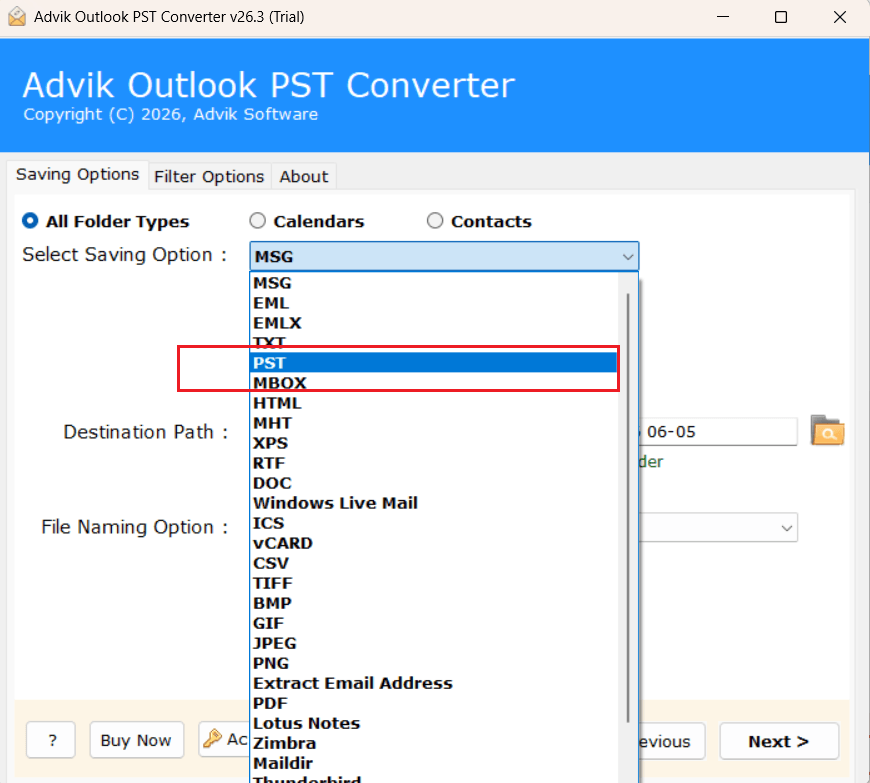Expand the File Naming Option dropdown
Screen dimensions: 870x783
tap(786, 528)
